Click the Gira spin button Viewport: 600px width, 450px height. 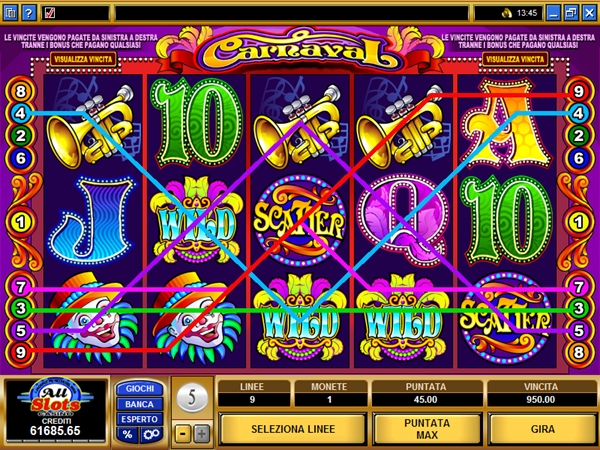(543, 429)
